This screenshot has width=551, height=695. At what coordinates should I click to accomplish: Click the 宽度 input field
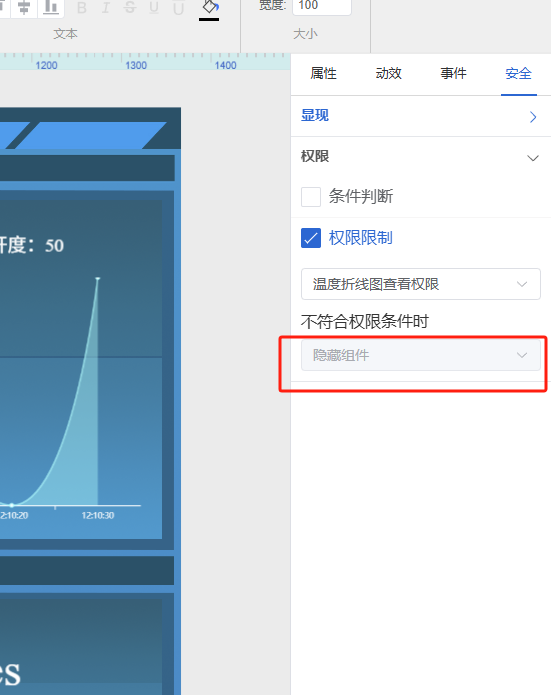point(322,6)
